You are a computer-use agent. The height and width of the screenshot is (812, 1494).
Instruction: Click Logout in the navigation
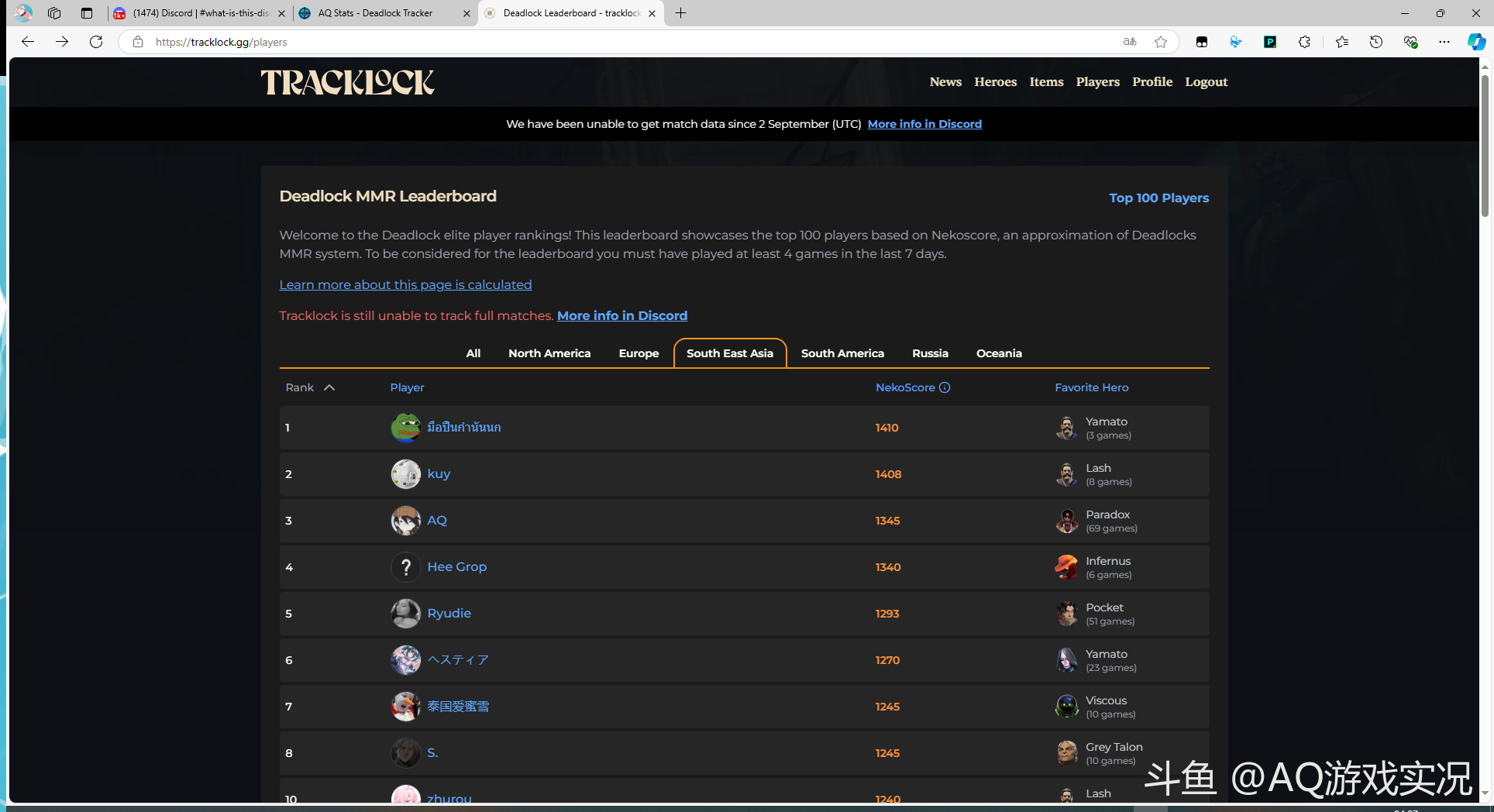[1206, 82]
